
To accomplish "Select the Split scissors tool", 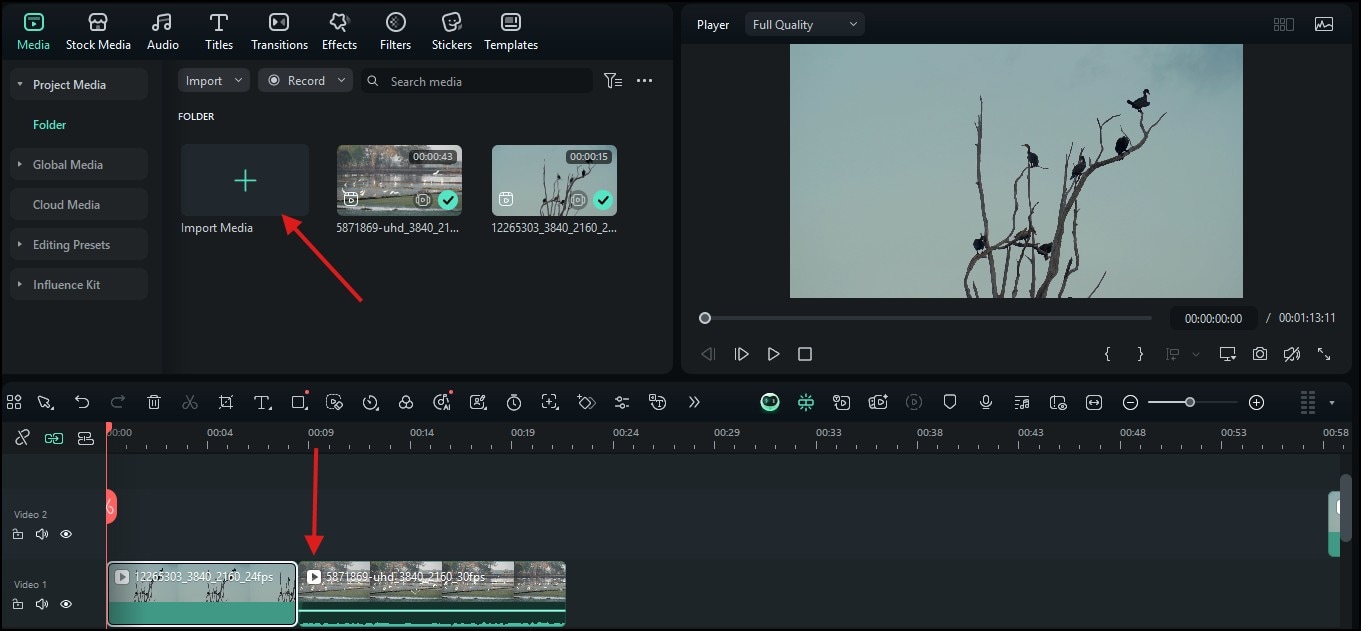I will (189, 402).
